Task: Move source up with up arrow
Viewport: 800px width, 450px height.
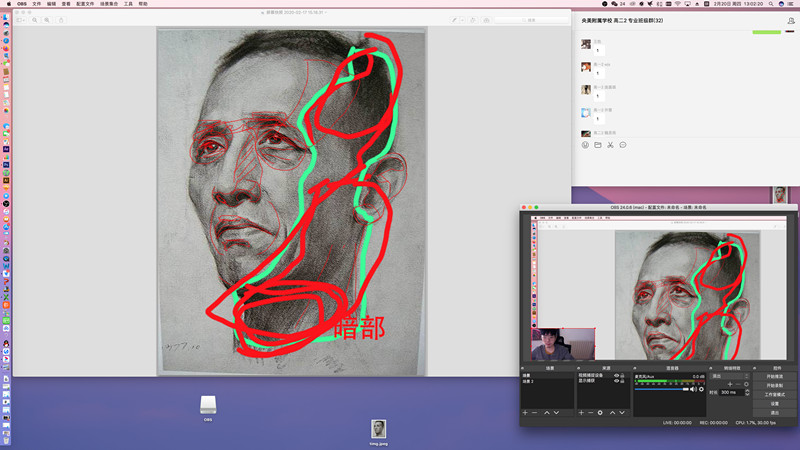Action: pos(612,413)
